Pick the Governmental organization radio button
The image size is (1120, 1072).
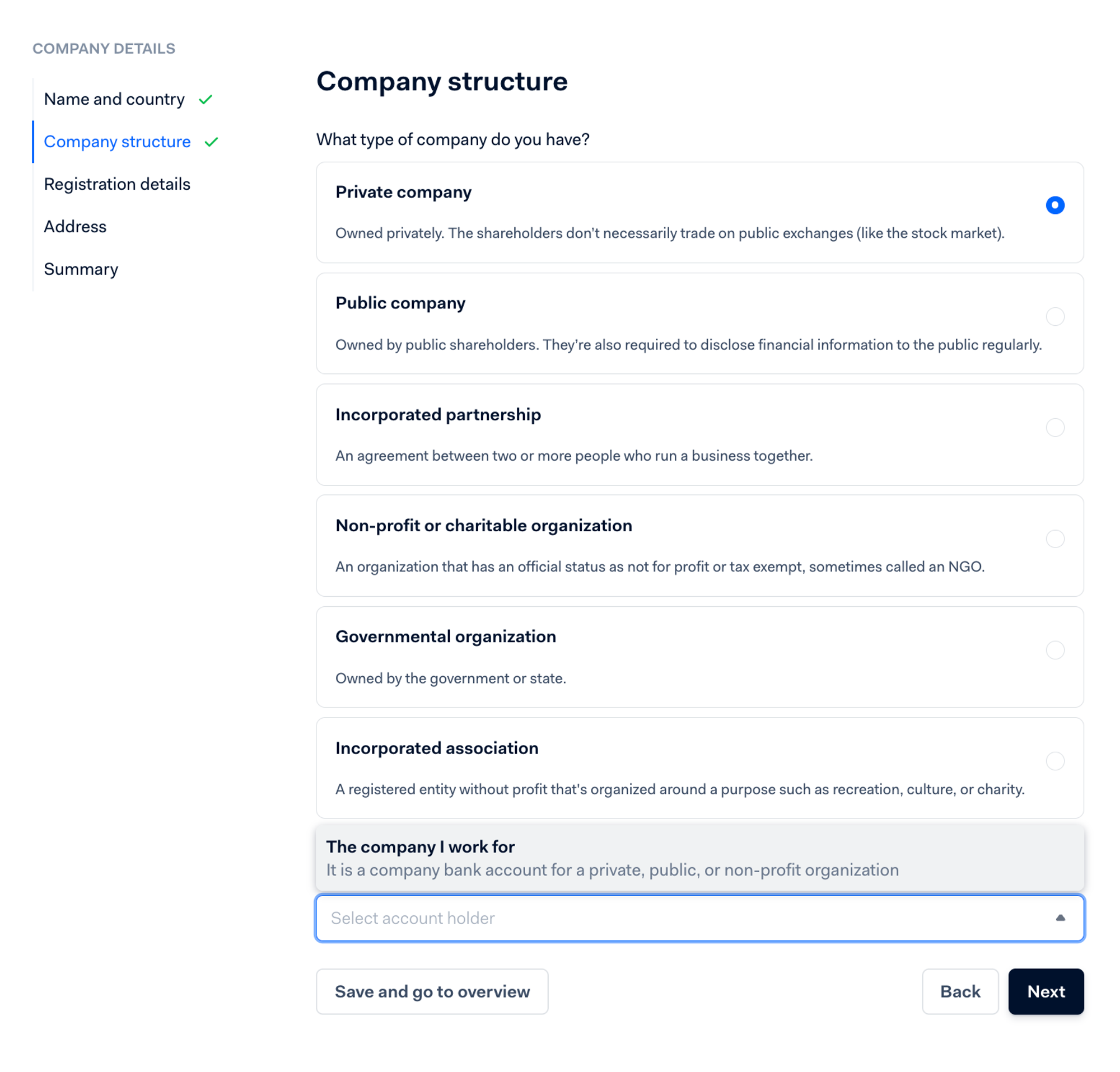[1055, 650]
